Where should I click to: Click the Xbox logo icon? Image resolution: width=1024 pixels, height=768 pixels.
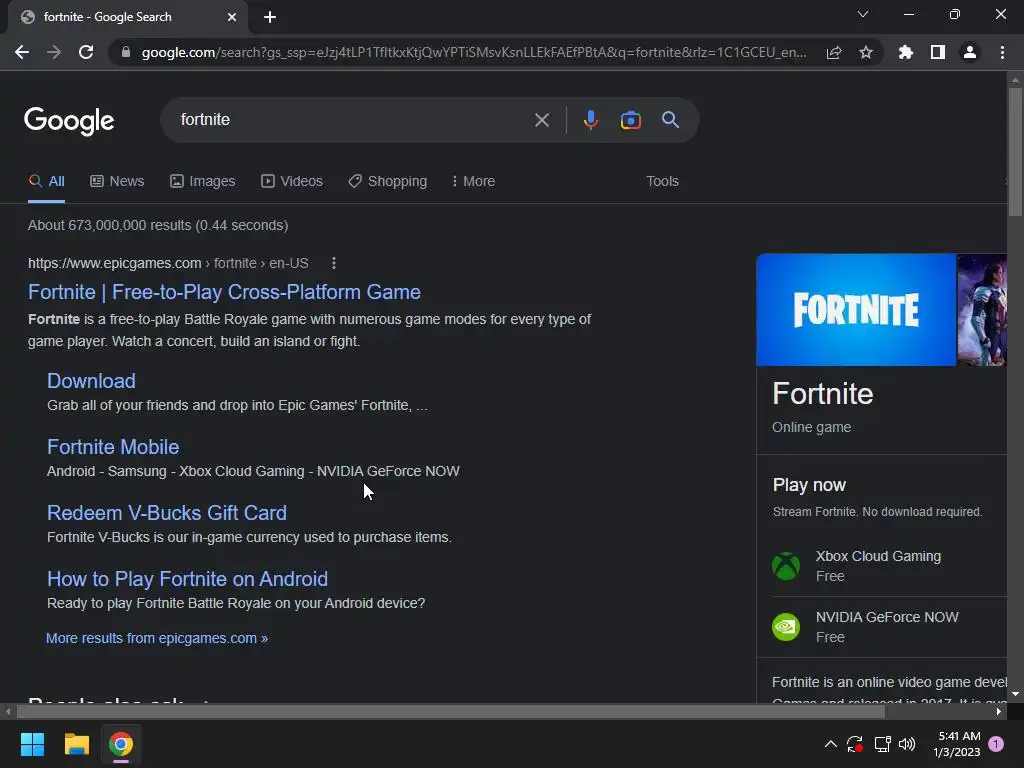(786, 566)
